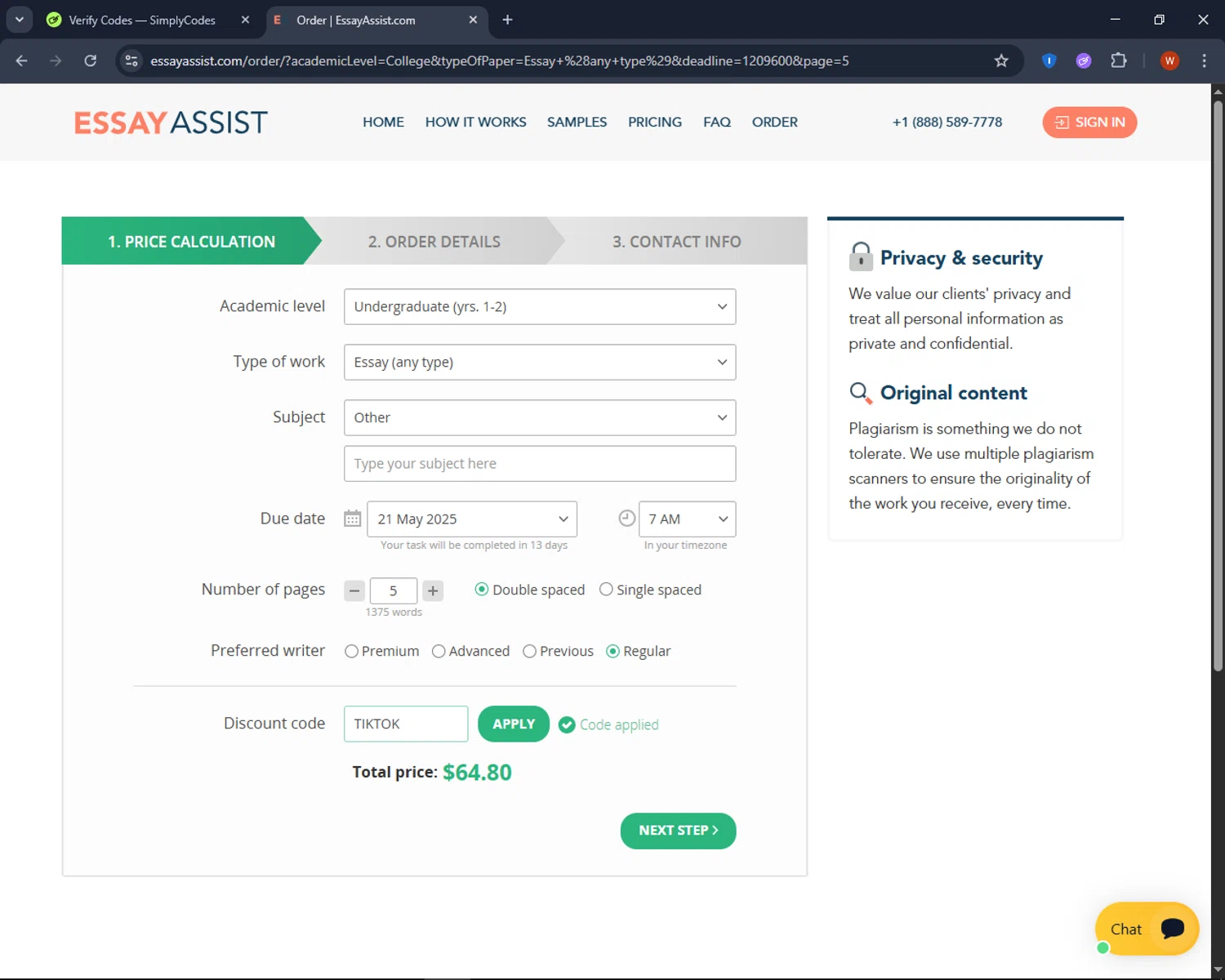Click the calendar icon beside due date

pyautogui.click(x=352, y=519)
